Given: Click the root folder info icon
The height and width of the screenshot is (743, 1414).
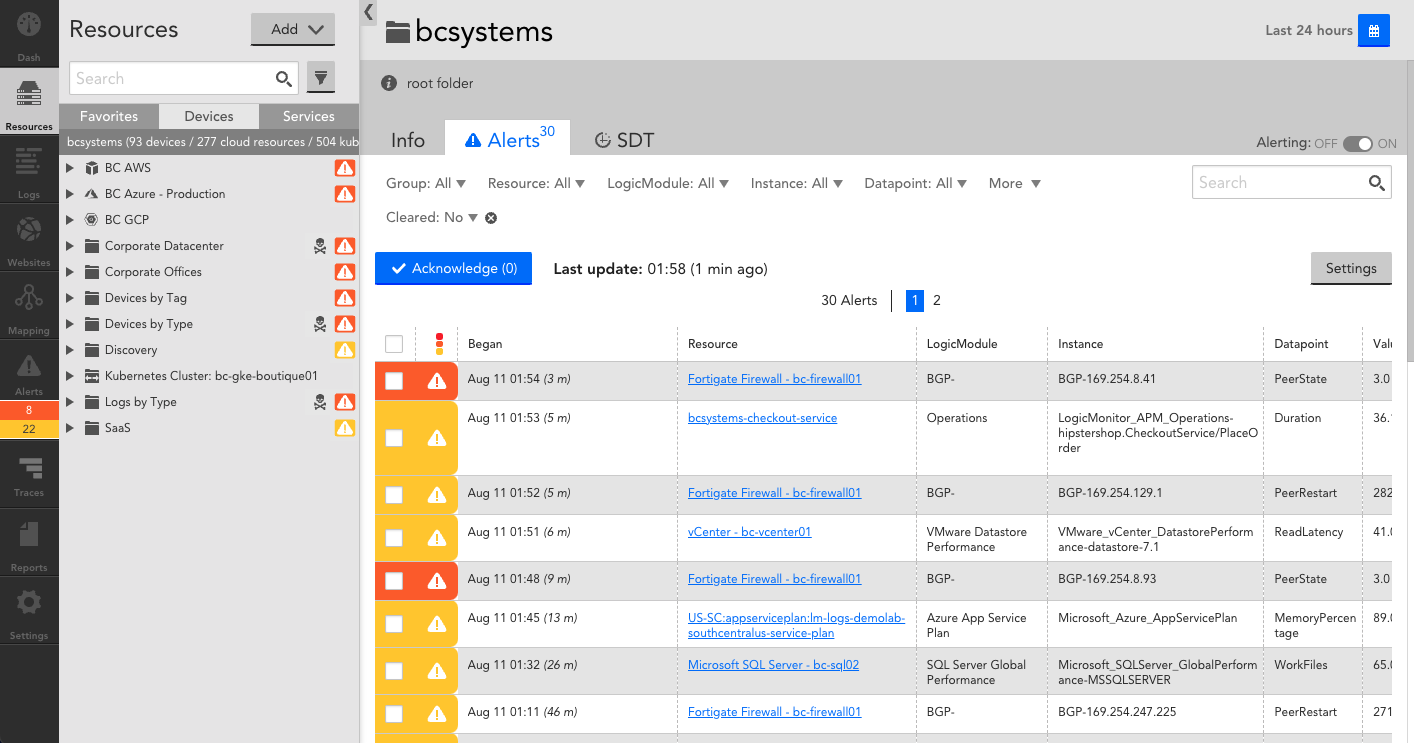Looking at the screenshot, I should [x=389, y=83].
